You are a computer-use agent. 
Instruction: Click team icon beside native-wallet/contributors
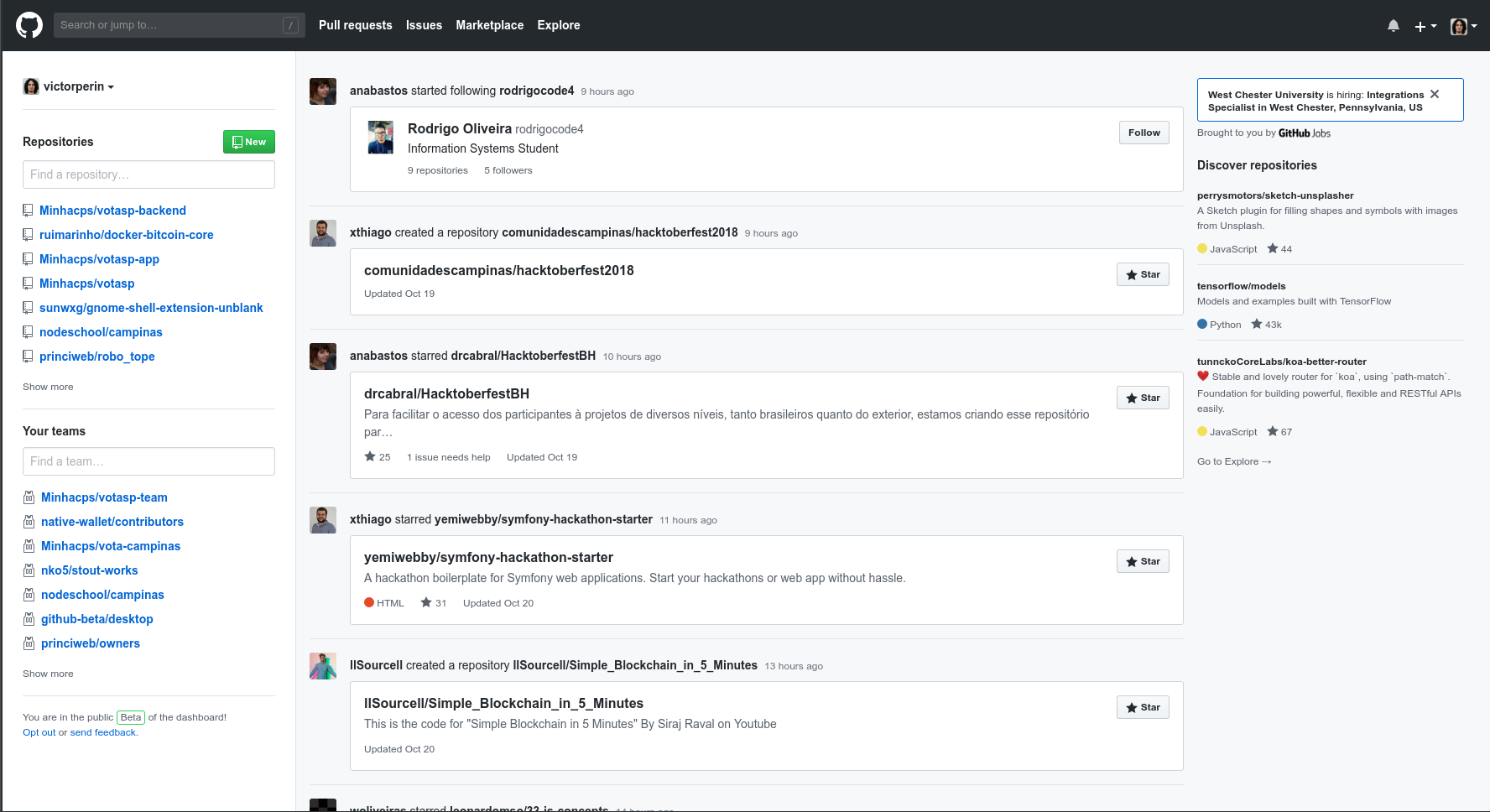29,522
